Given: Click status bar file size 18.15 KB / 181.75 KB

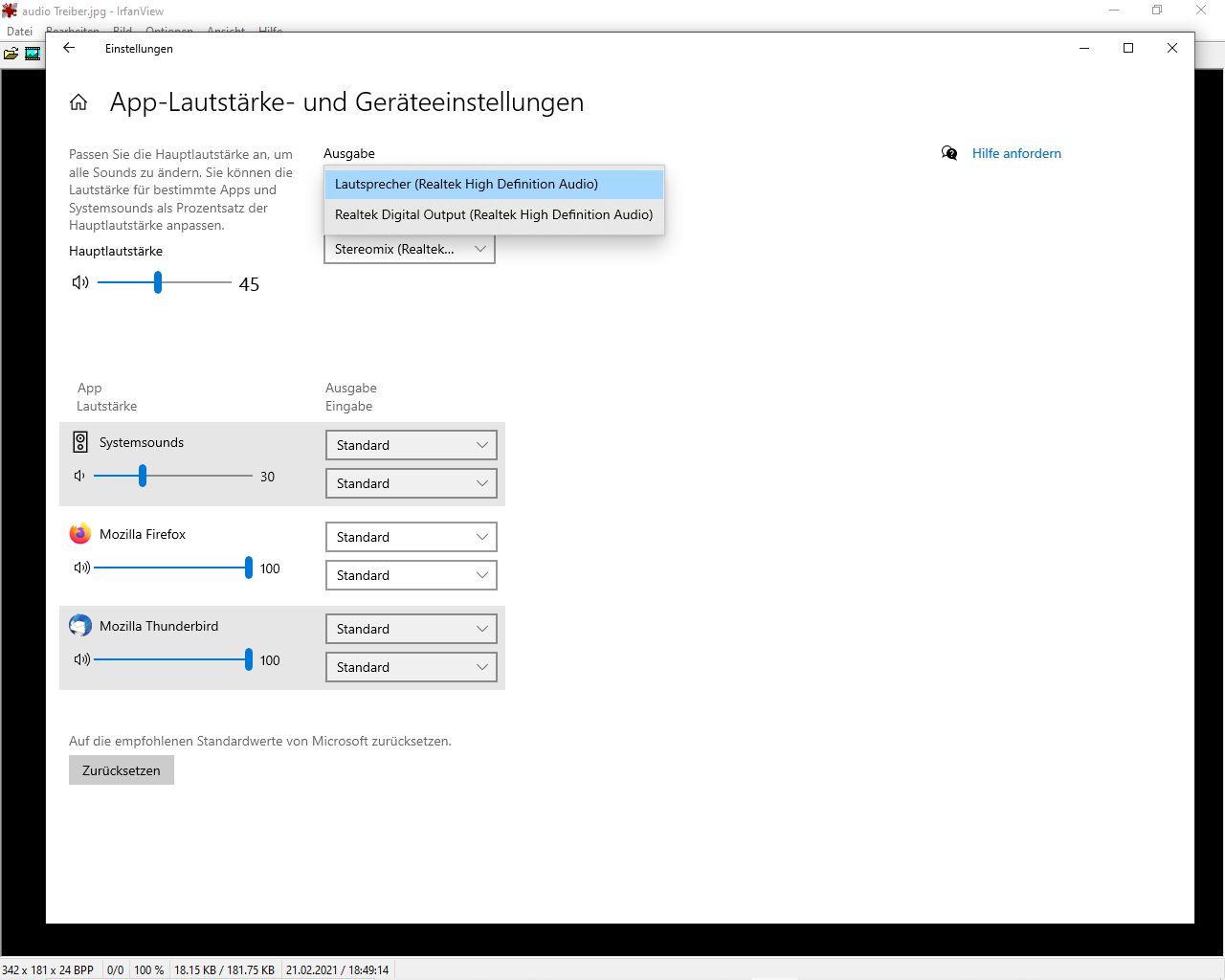Looking at the screenshot, I should (224, 969).
